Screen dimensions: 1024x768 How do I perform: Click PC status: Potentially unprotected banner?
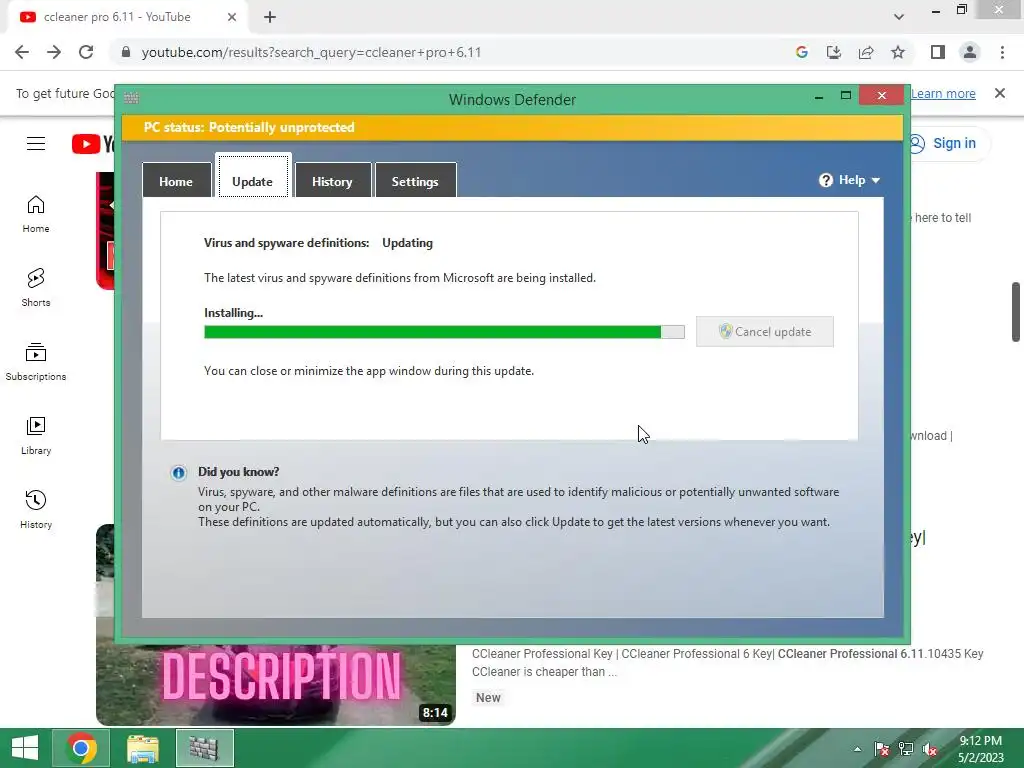(x=513, y=127)
